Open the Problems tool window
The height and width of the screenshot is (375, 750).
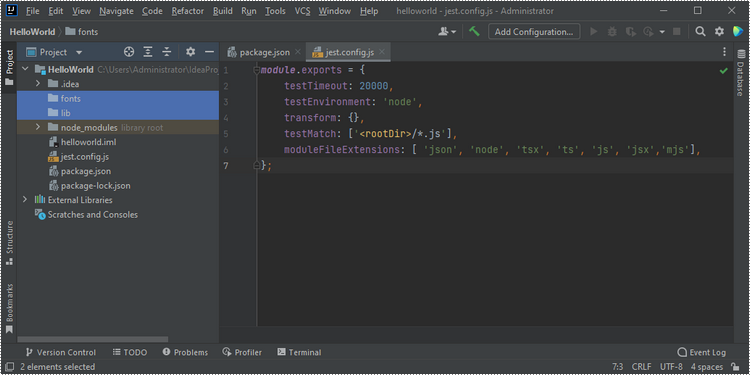point(185,353)
